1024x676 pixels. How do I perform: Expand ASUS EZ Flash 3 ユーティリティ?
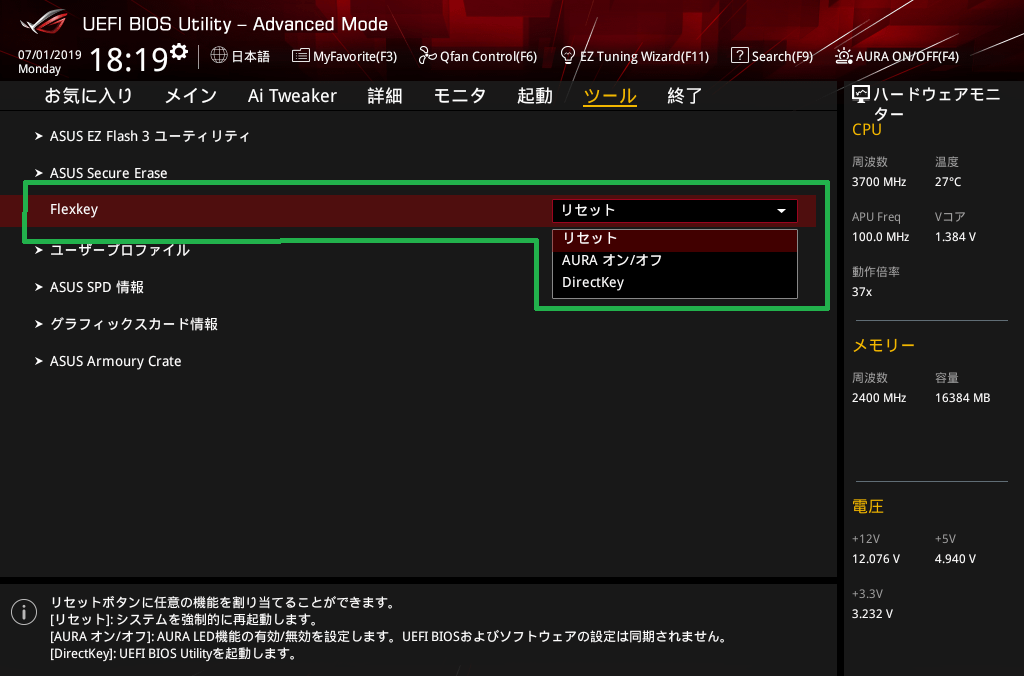[x=150, y=136]
